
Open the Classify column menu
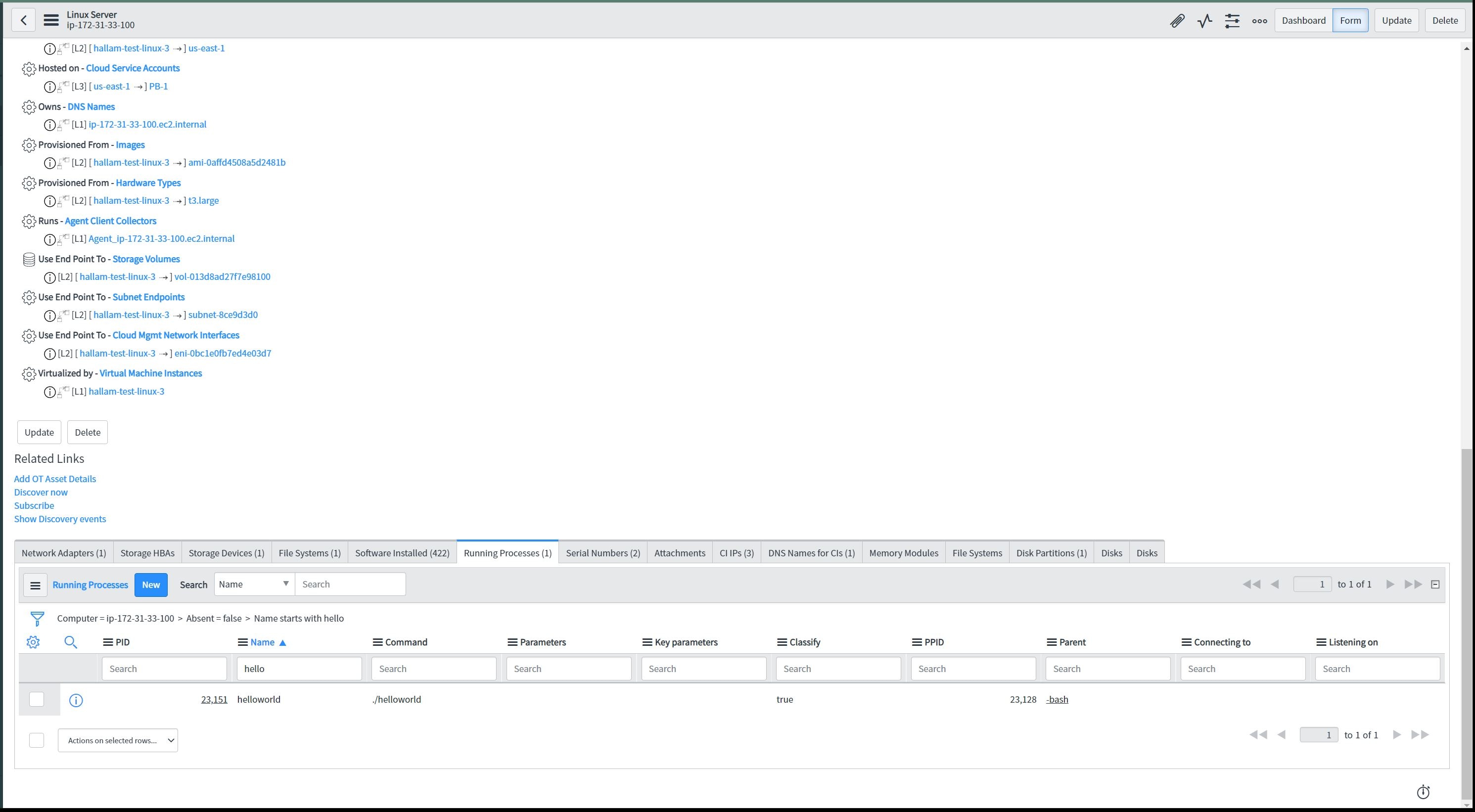tap(782, 642)
